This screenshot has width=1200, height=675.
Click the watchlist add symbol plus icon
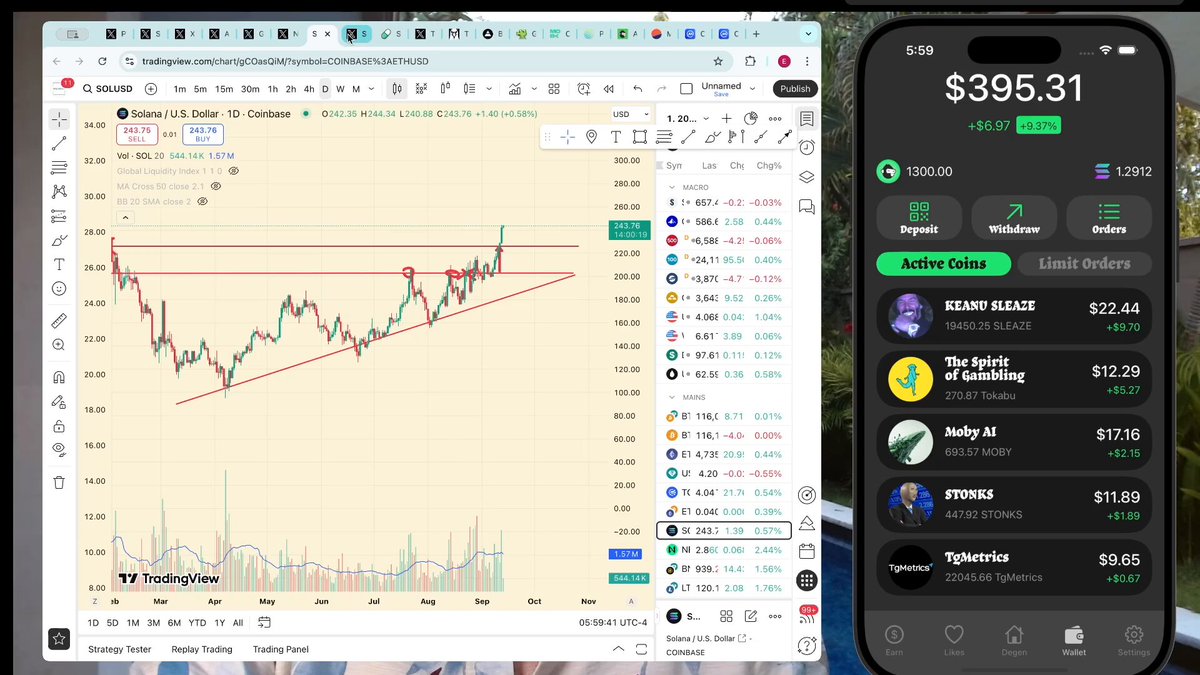727,119
